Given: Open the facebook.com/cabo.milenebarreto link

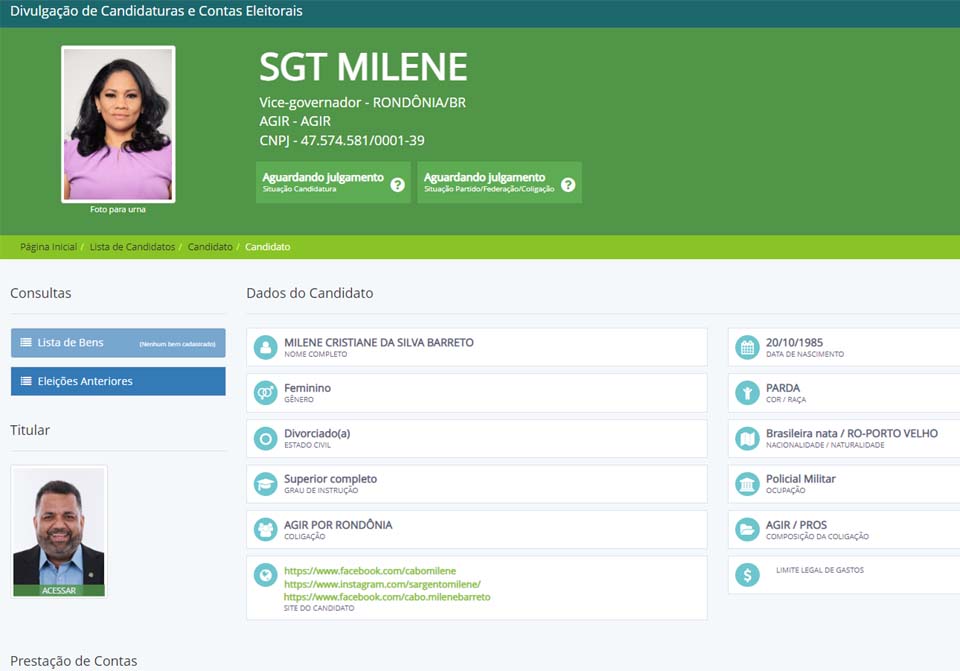Looking at the screenshot, I should pyautogui.click(x=387, y=597).
